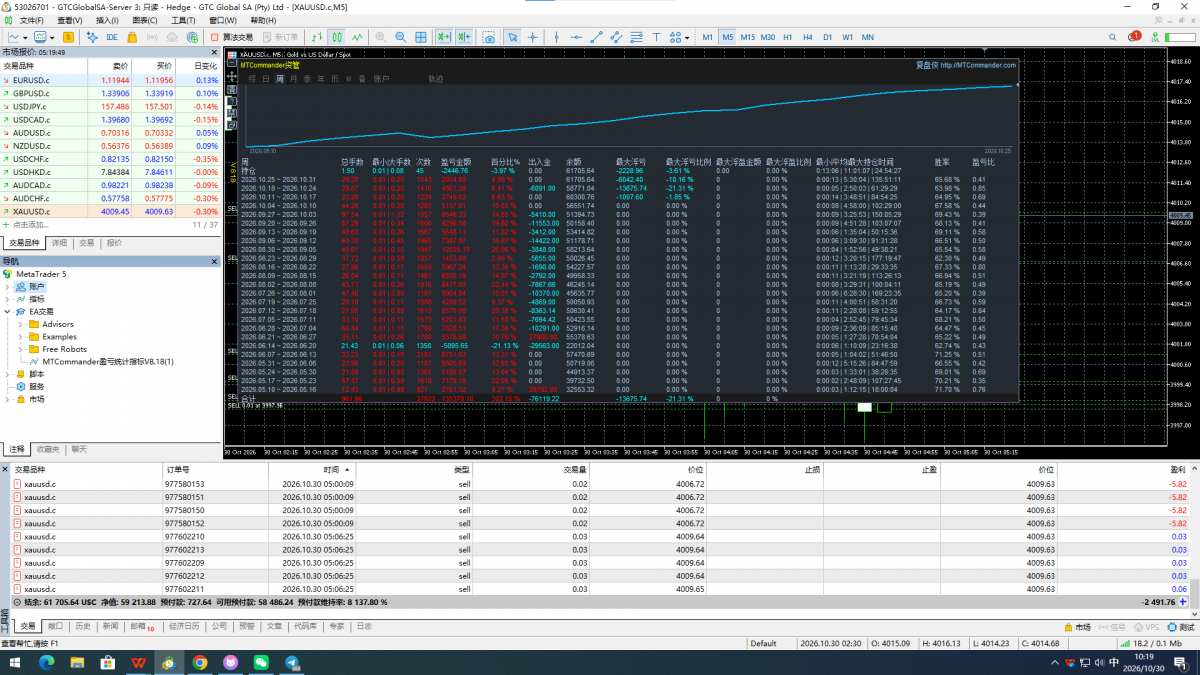Draw a vertical line on chart
The image size is (1200, 675).
click(555, 37)
